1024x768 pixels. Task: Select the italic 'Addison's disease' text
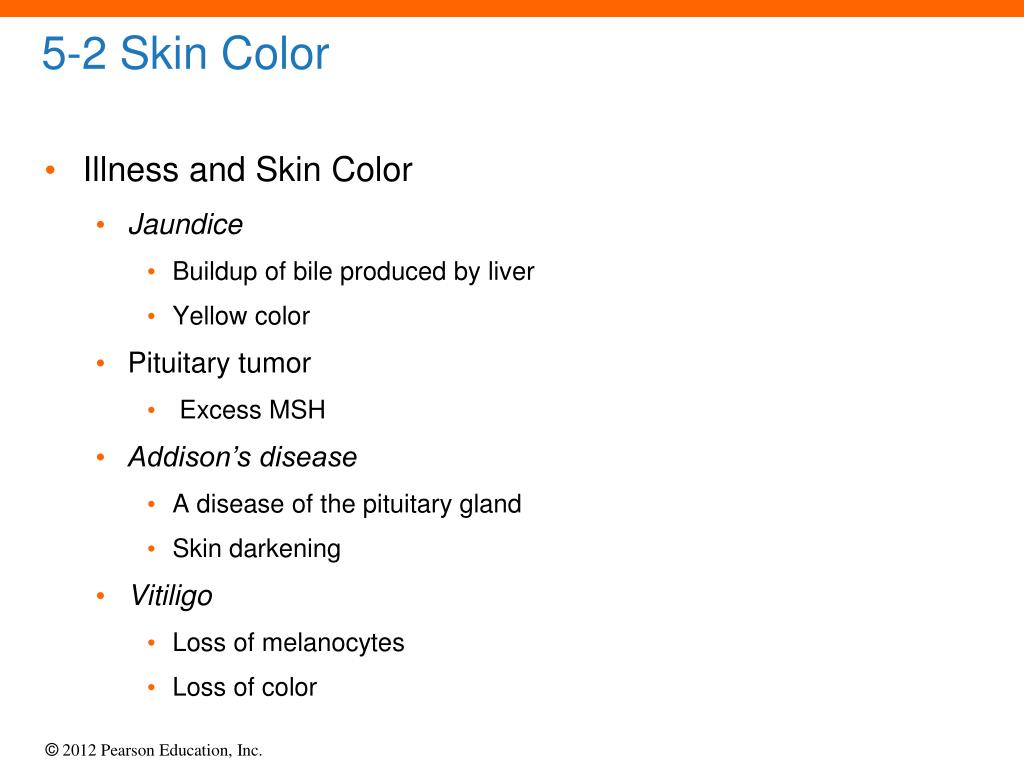pos(243,457)
